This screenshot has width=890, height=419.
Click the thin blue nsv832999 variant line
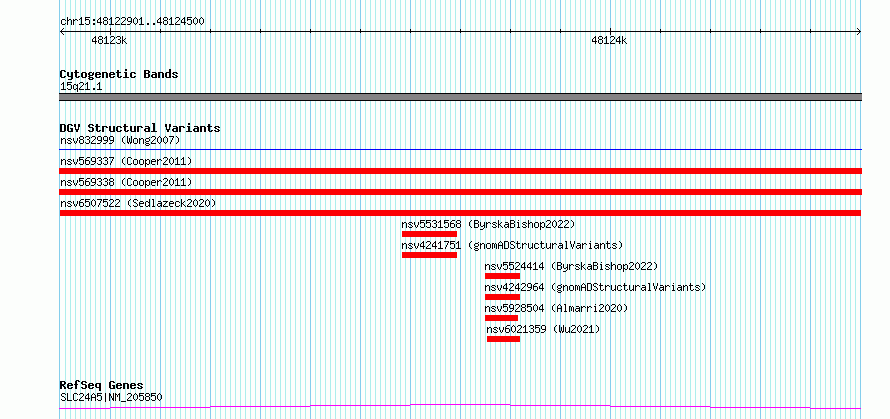click(x=460, y=150)
